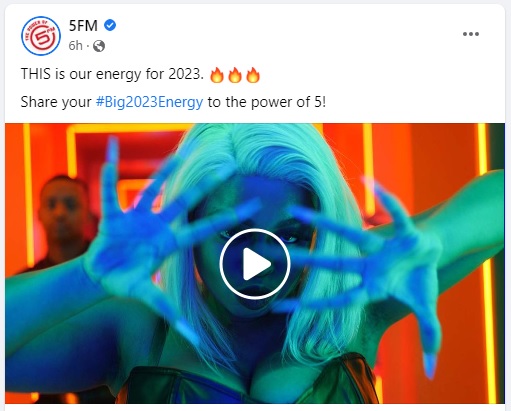Screen dimensions: 511x411
Task: Click the words 'Share your' in the caption
Action: (56, 102)
